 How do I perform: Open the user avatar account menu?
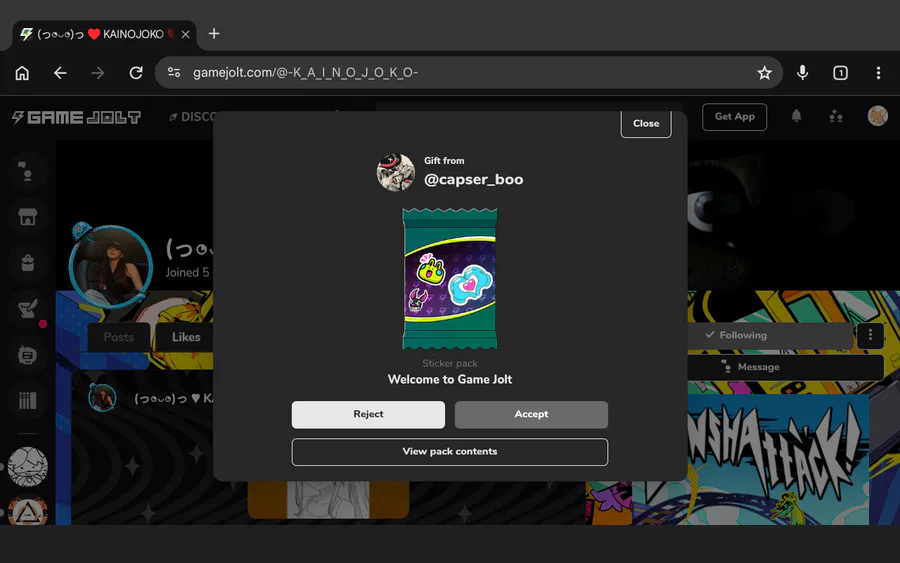878,116
